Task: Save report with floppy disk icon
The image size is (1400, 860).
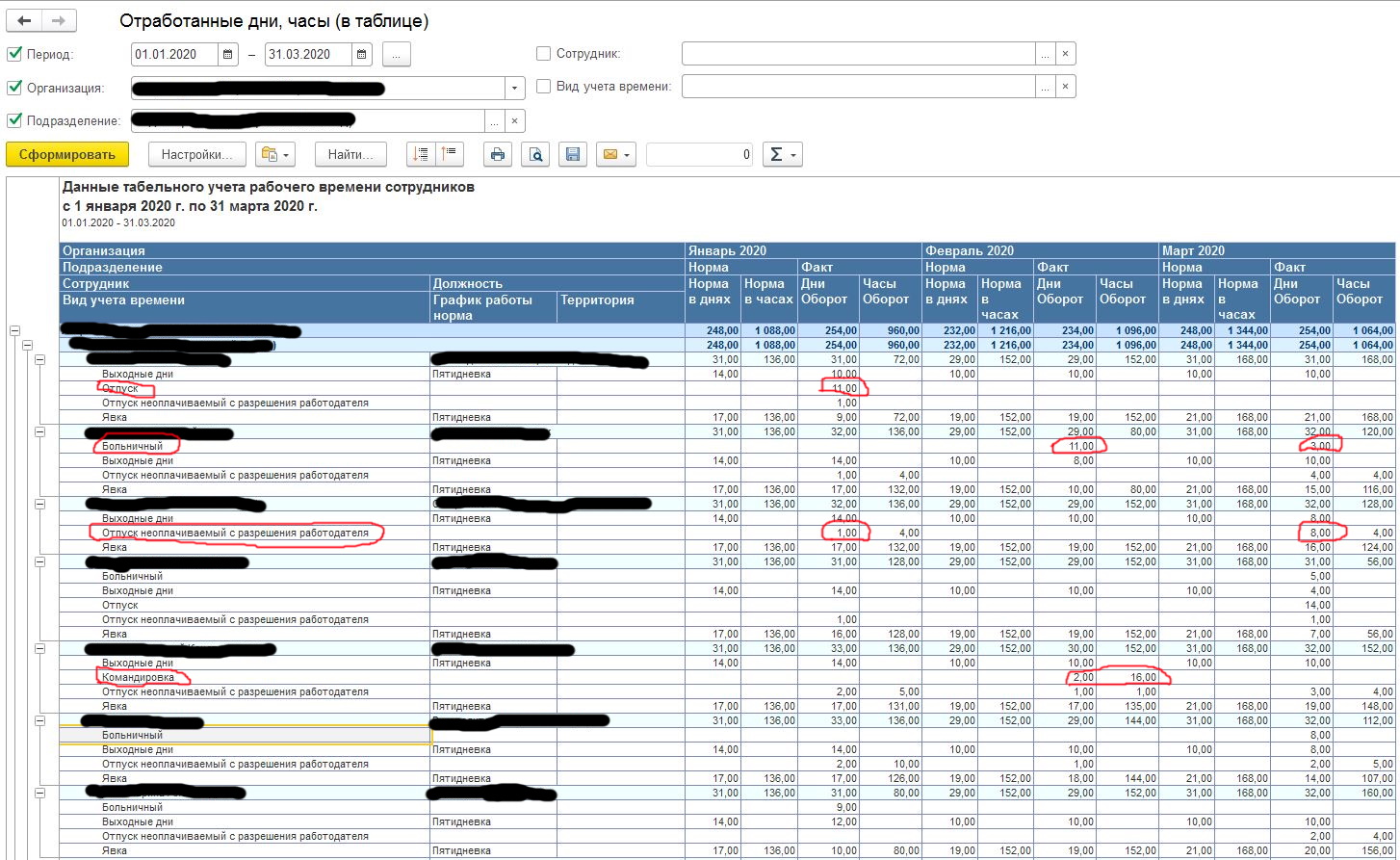Action: click(x=573, y=154)
